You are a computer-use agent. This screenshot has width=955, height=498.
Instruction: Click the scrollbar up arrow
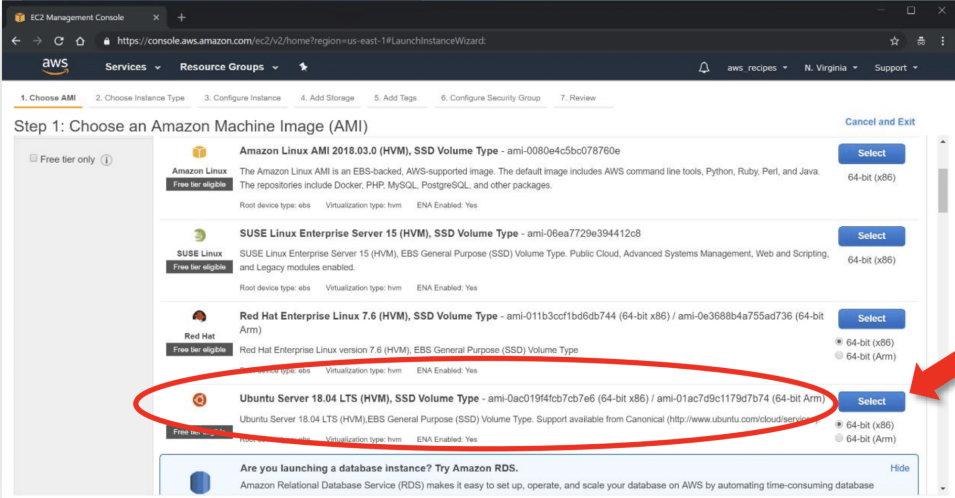pos(943,142)
